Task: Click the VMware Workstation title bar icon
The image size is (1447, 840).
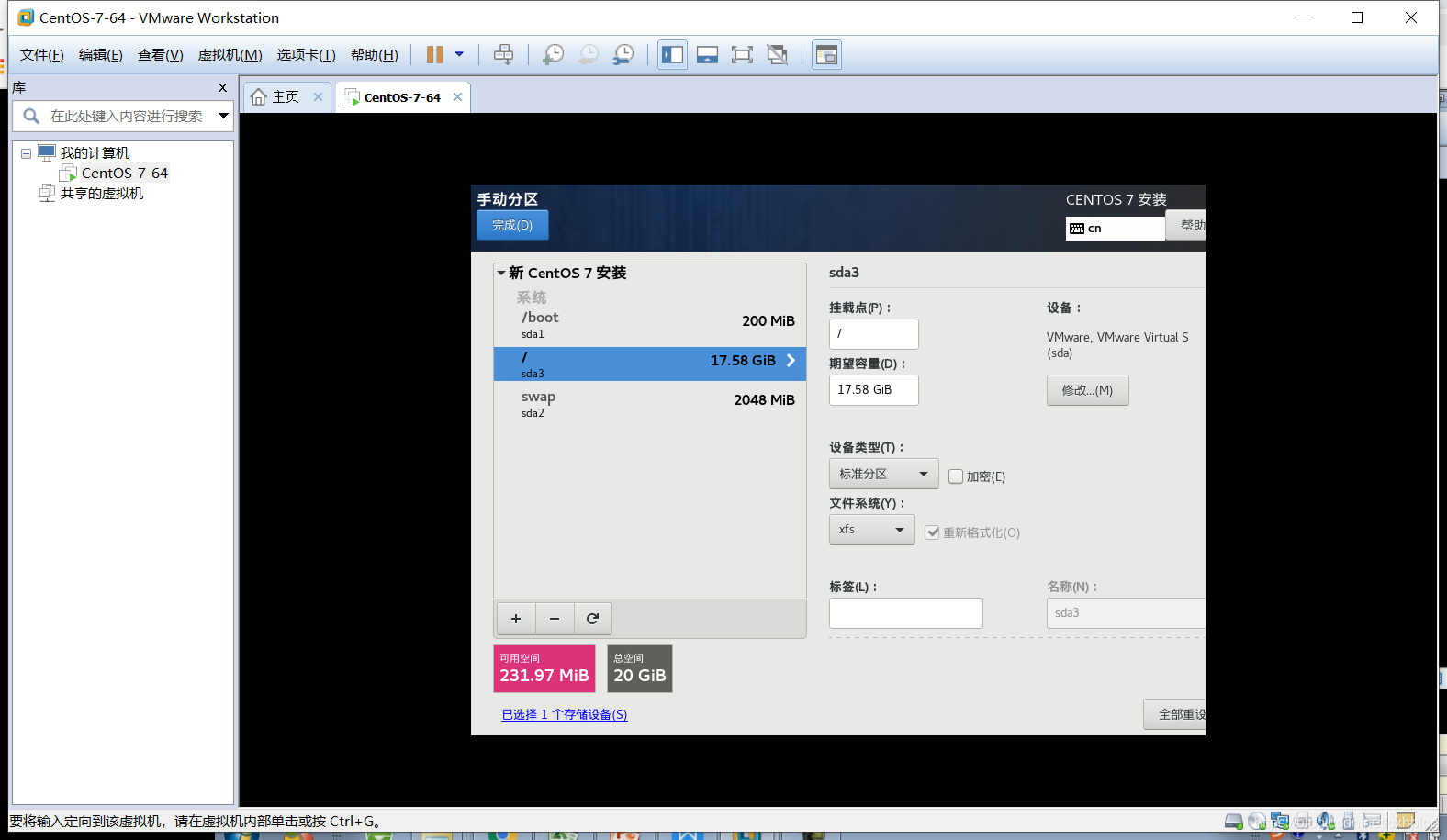Action: tap(26, 17)
